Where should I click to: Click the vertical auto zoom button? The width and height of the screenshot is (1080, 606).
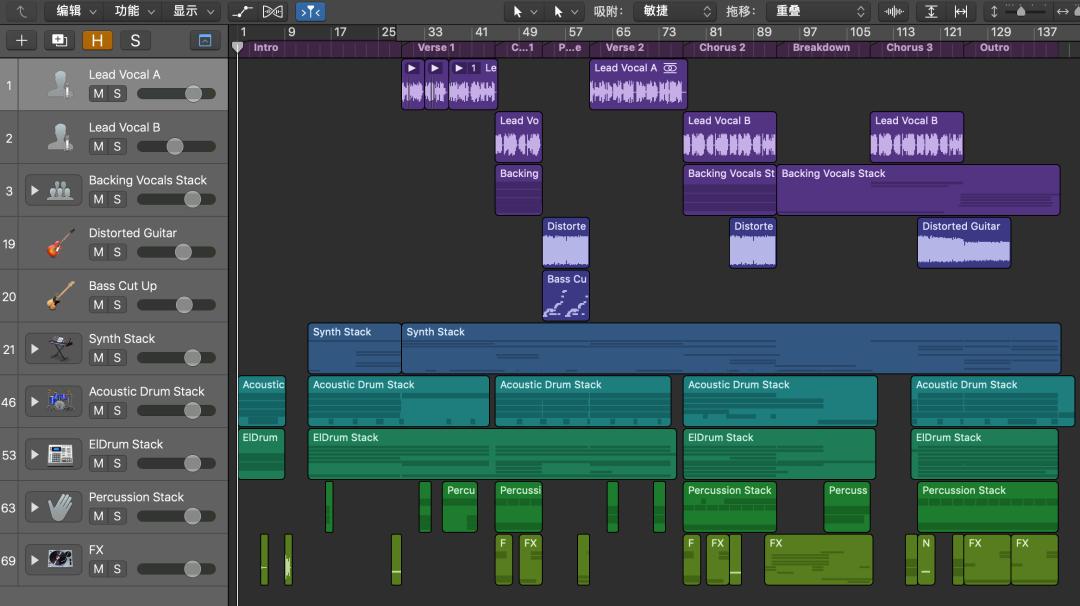click(931, 12)
